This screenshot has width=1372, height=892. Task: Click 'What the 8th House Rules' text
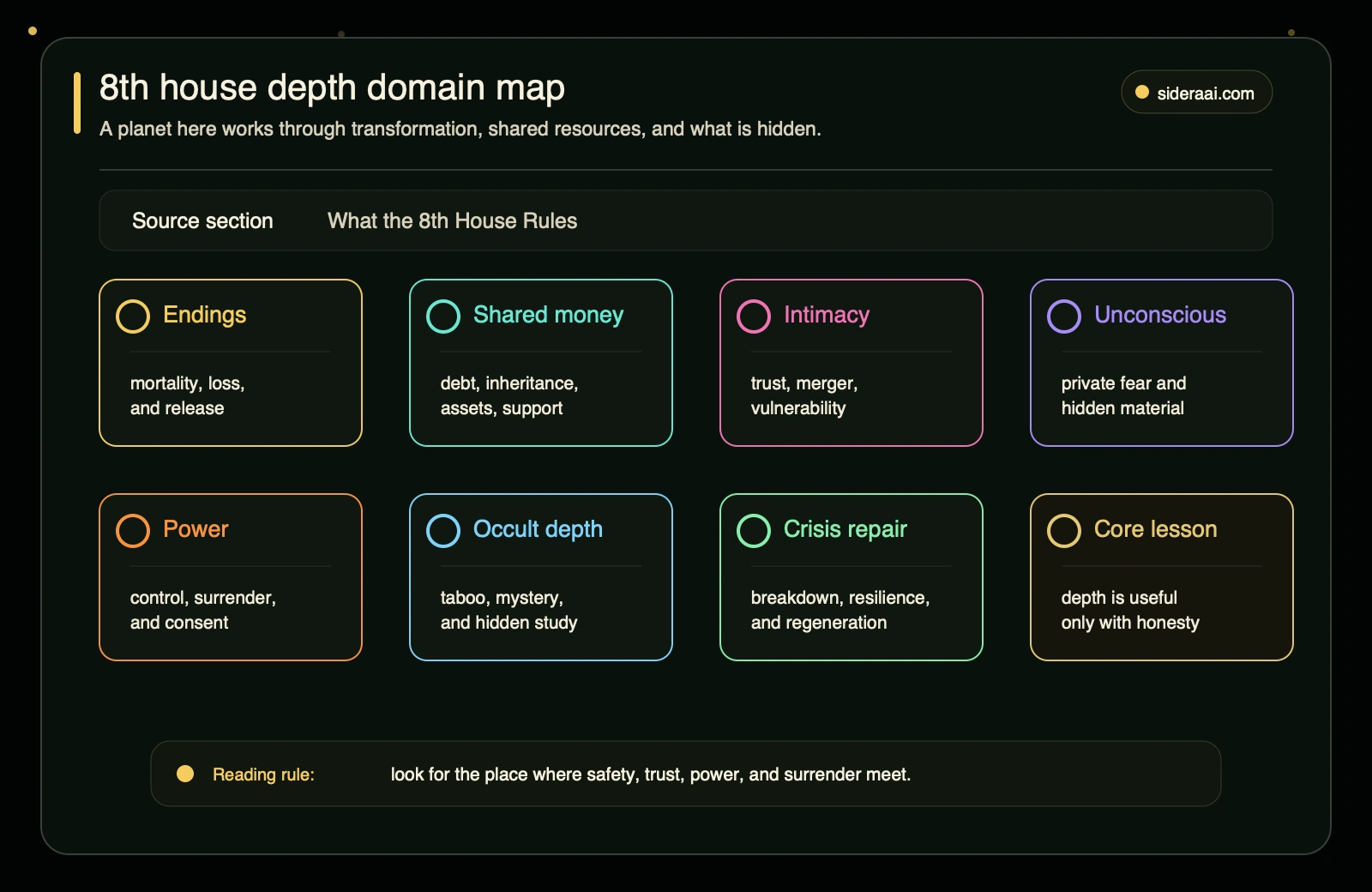pyautogui.click(x=452, y=221)
